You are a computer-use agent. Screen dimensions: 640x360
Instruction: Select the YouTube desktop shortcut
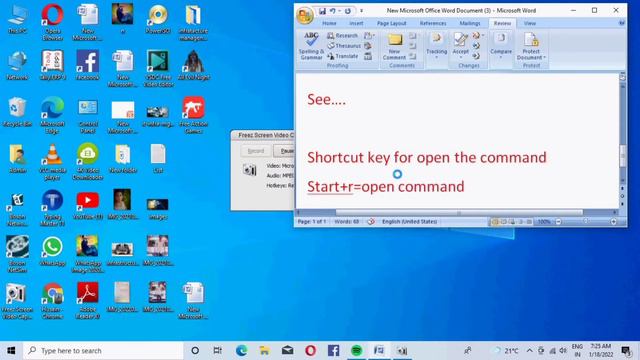click(x=87, y=205)
